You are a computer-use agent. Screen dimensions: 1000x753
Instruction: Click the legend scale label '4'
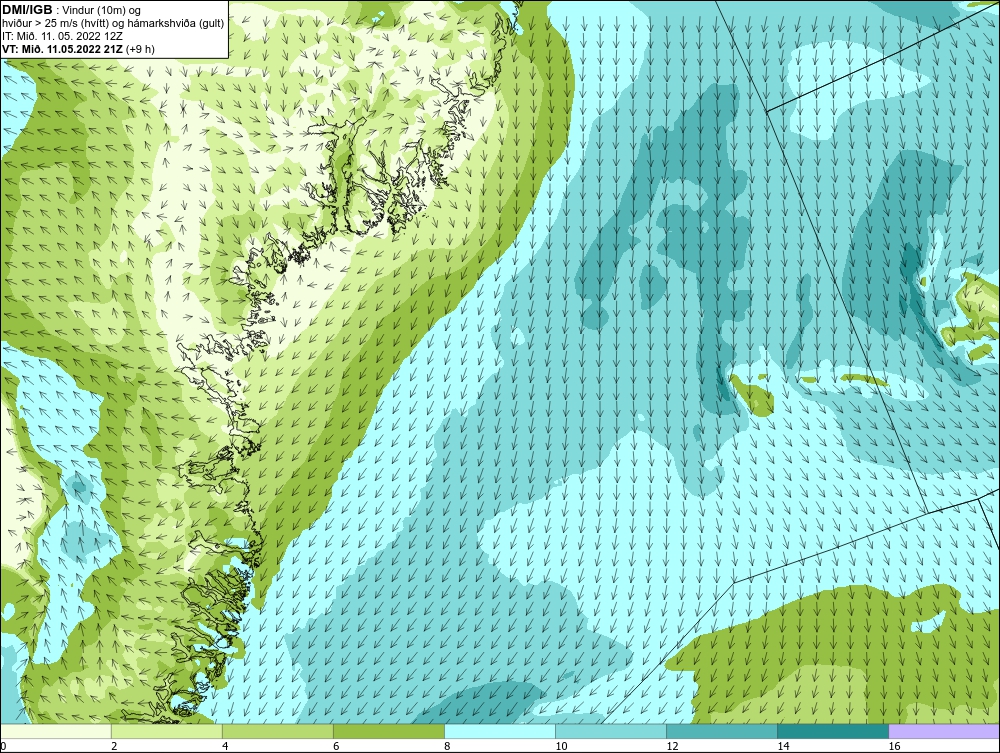[x=225, y=746]
